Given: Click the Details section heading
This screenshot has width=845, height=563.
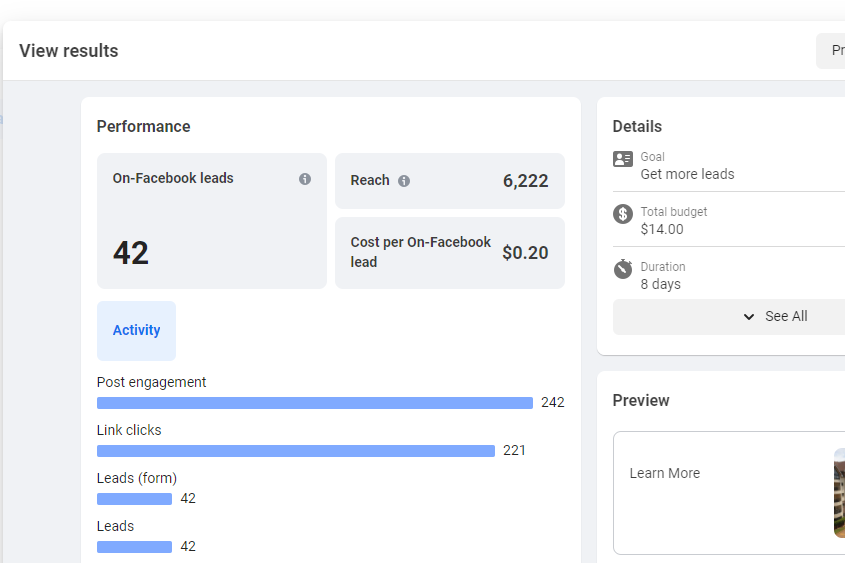Looking at the screenshot, I should click(637, 127).
